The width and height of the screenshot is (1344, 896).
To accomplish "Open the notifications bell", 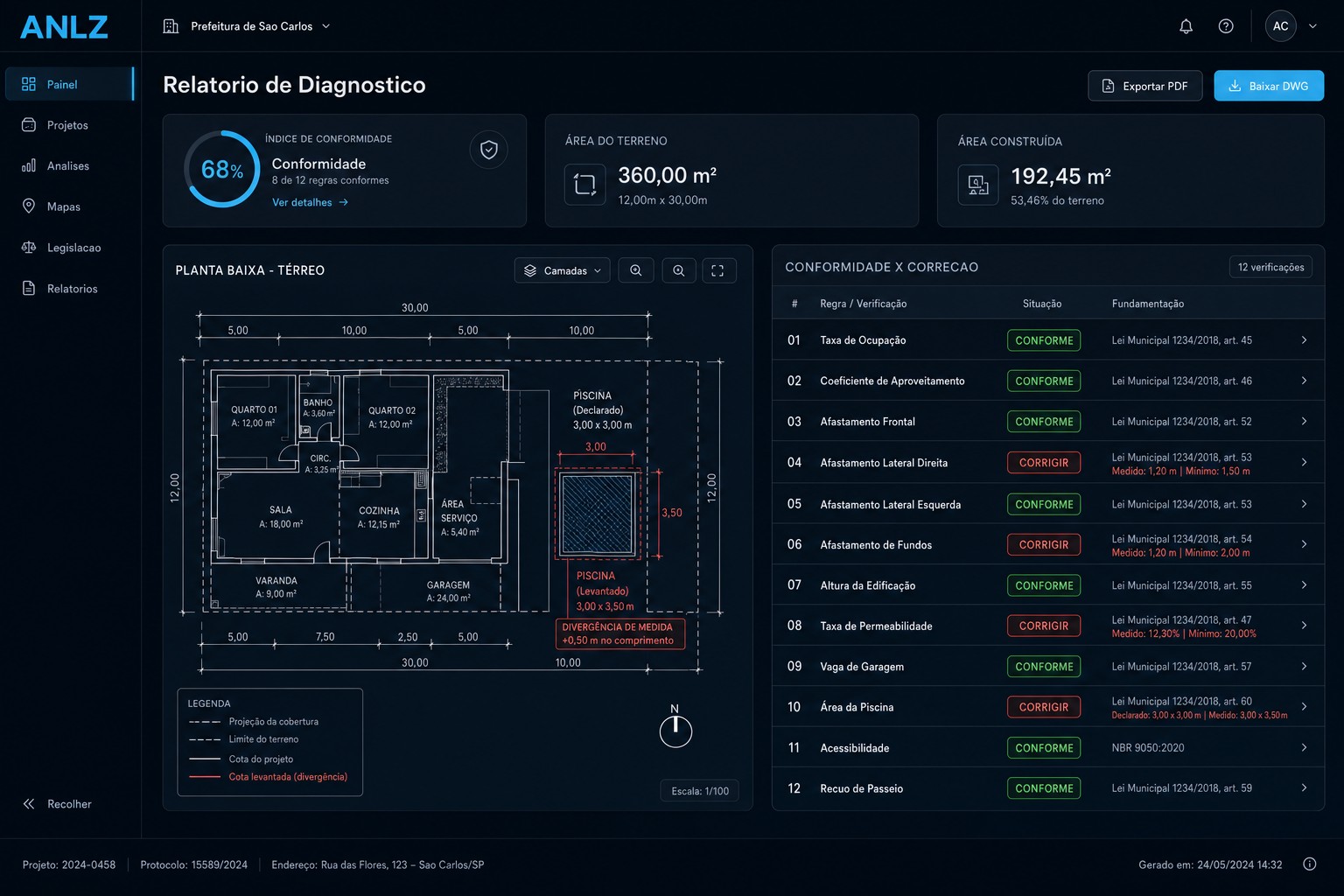I will [1186, 26].
